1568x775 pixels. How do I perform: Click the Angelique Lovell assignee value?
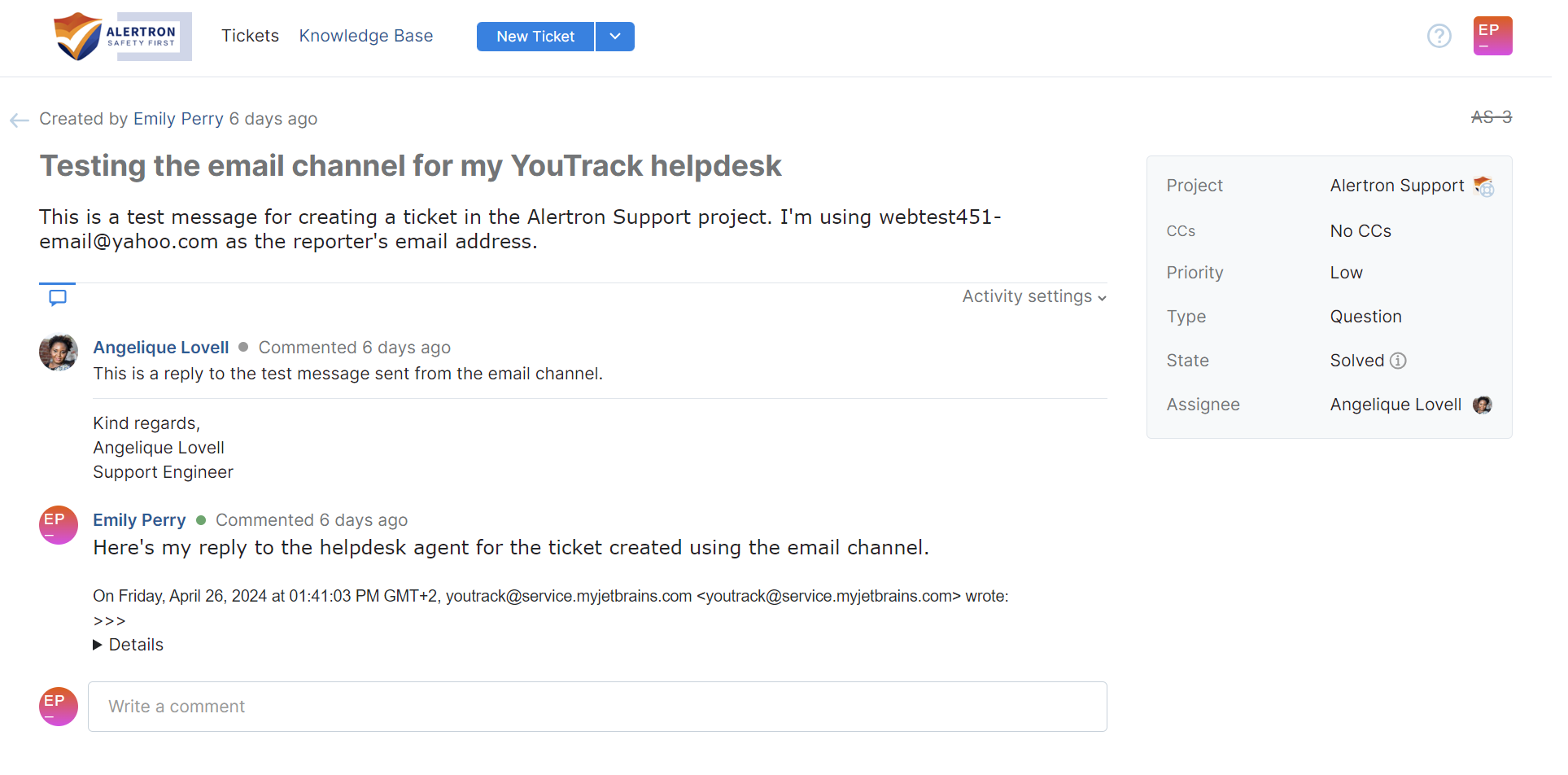coord(1395,405)
